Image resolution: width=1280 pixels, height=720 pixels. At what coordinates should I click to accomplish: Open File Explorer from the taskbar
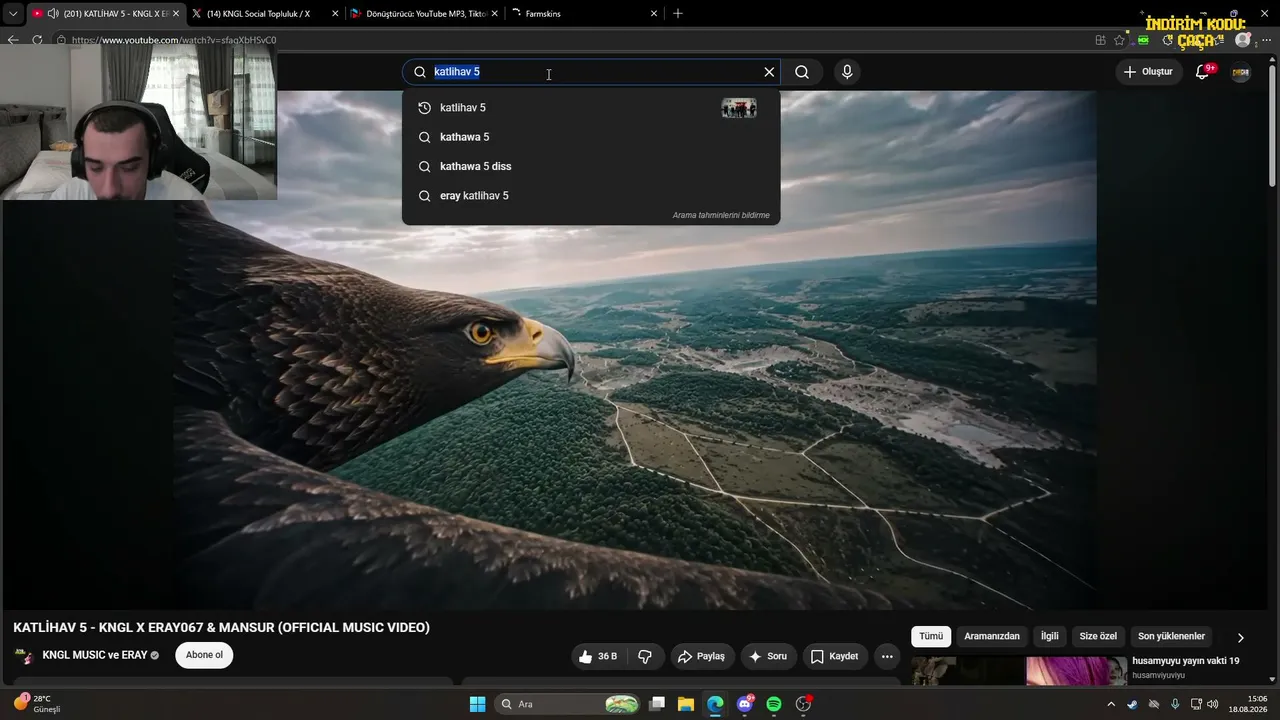[686, 704]
